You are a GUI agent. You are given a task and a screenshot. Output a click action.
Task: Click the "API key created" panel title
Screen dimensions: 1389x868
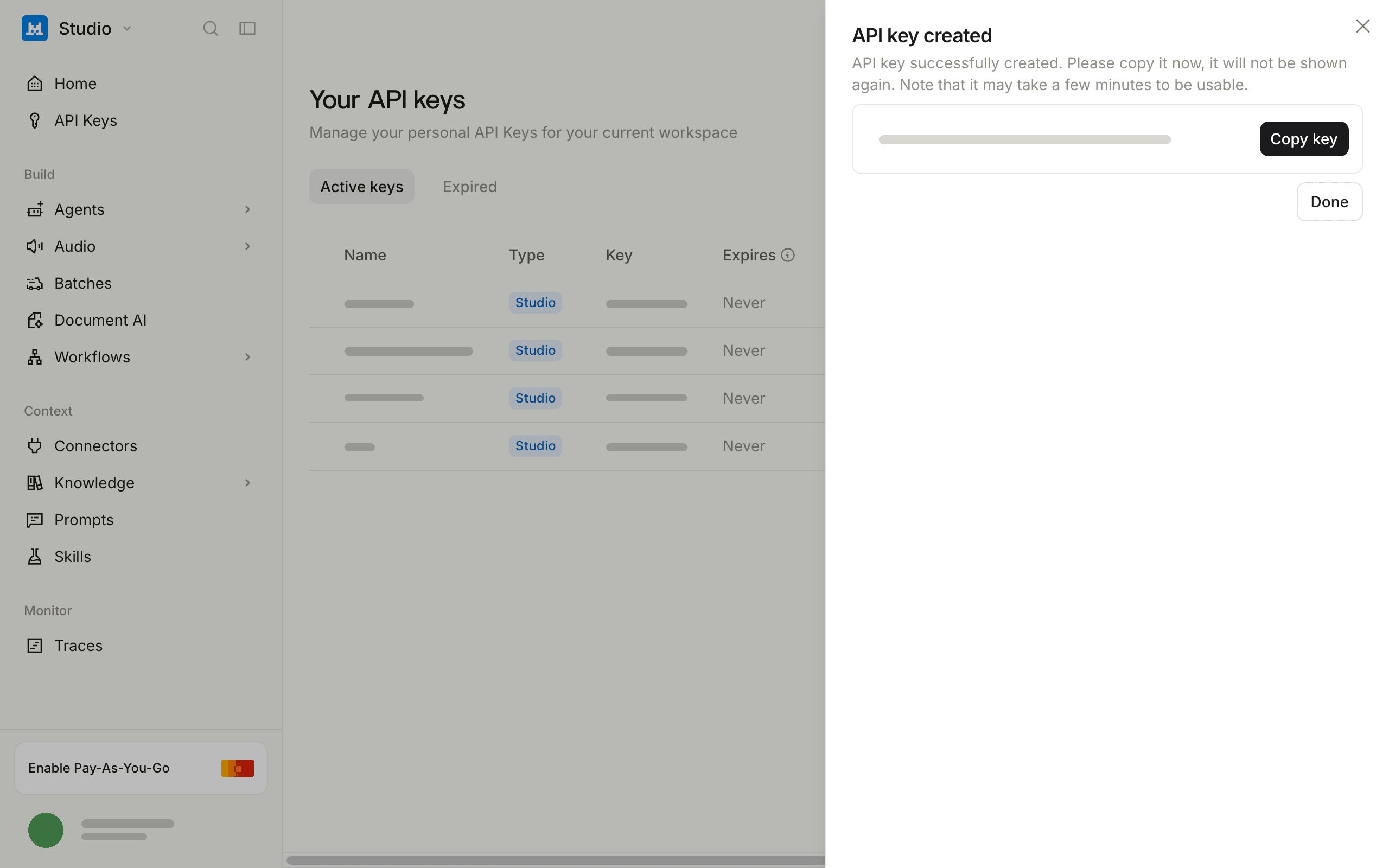point(922,36)
